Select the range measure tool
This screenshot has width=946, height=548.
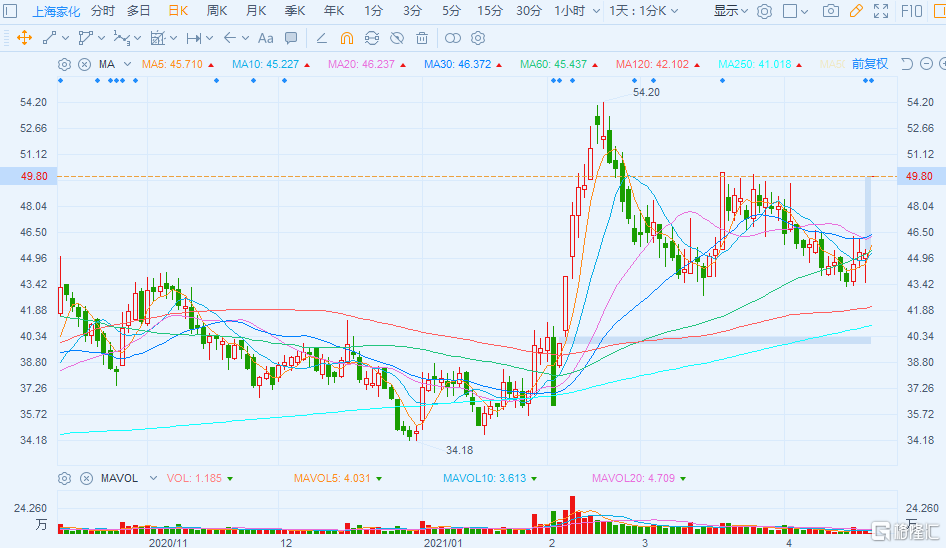[194, 38]
